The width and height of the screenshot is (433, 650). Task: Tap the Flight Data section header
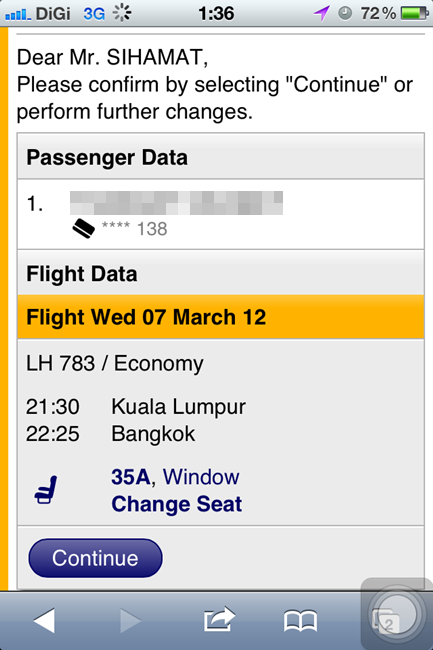[x=220, y=274]
